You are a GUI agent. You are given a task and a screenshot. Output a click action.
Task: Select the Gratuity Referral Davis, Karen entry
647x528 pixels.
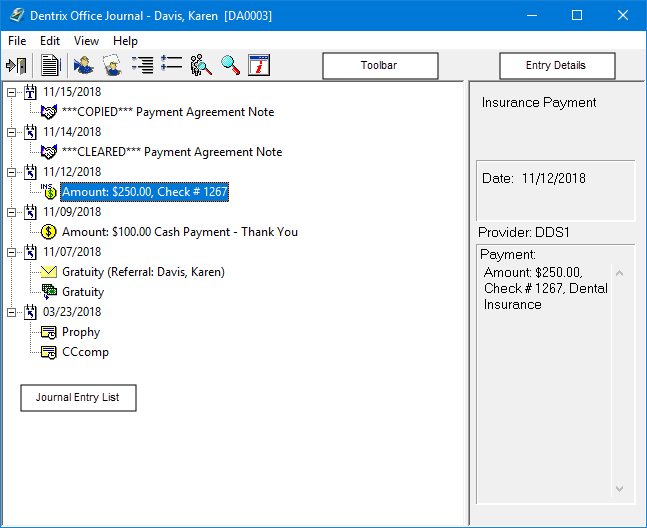click(143, 272)
